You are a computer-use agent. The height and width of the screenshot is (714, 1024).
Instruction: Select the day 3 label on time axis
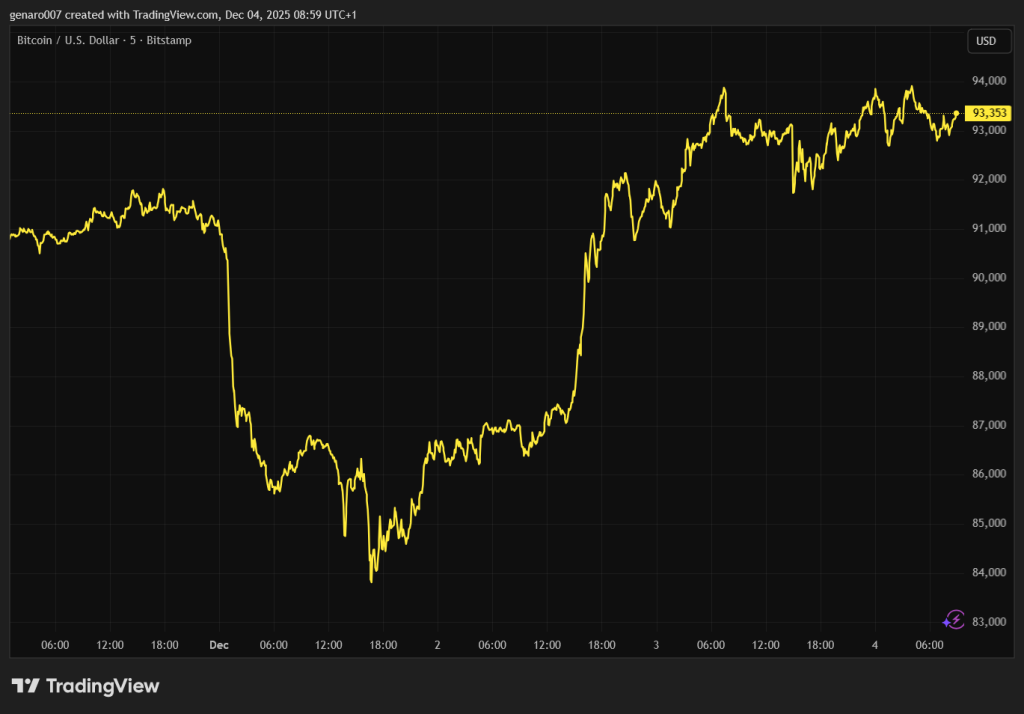click(656, 645)
